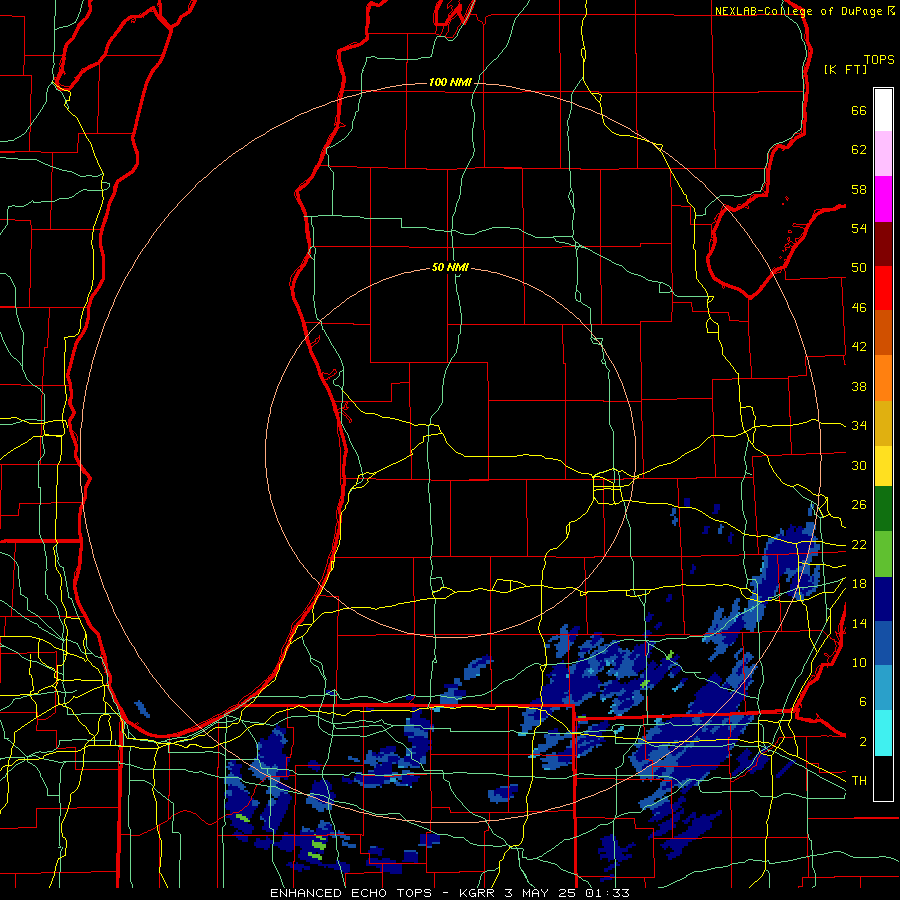Click the navy blue legend swatch
The width and height of the screenshot is (900, 900).
point(883,599)
